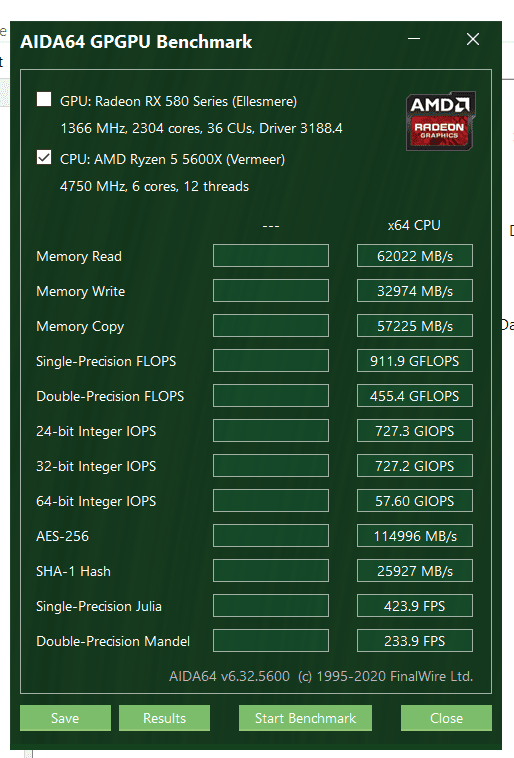Image resolution: width=514 pixels, height=758 pixels.
Task: Click the 24-bit Integer IOPS label
Action: [96, 431]
